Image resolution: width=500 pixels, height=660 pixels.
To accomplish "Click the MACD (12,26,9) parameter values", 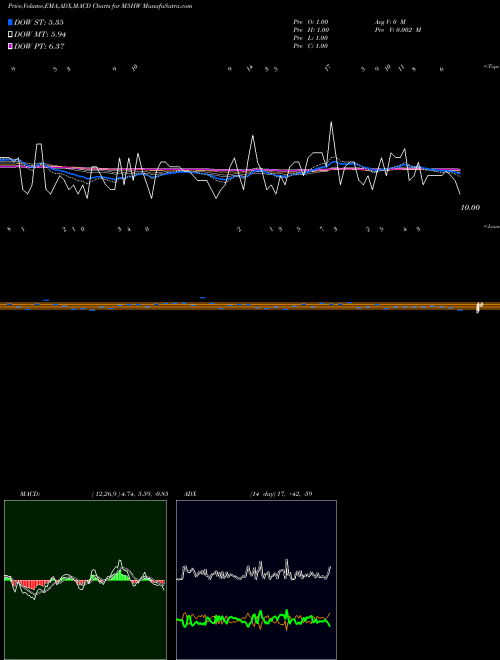I will click(130, 494).
